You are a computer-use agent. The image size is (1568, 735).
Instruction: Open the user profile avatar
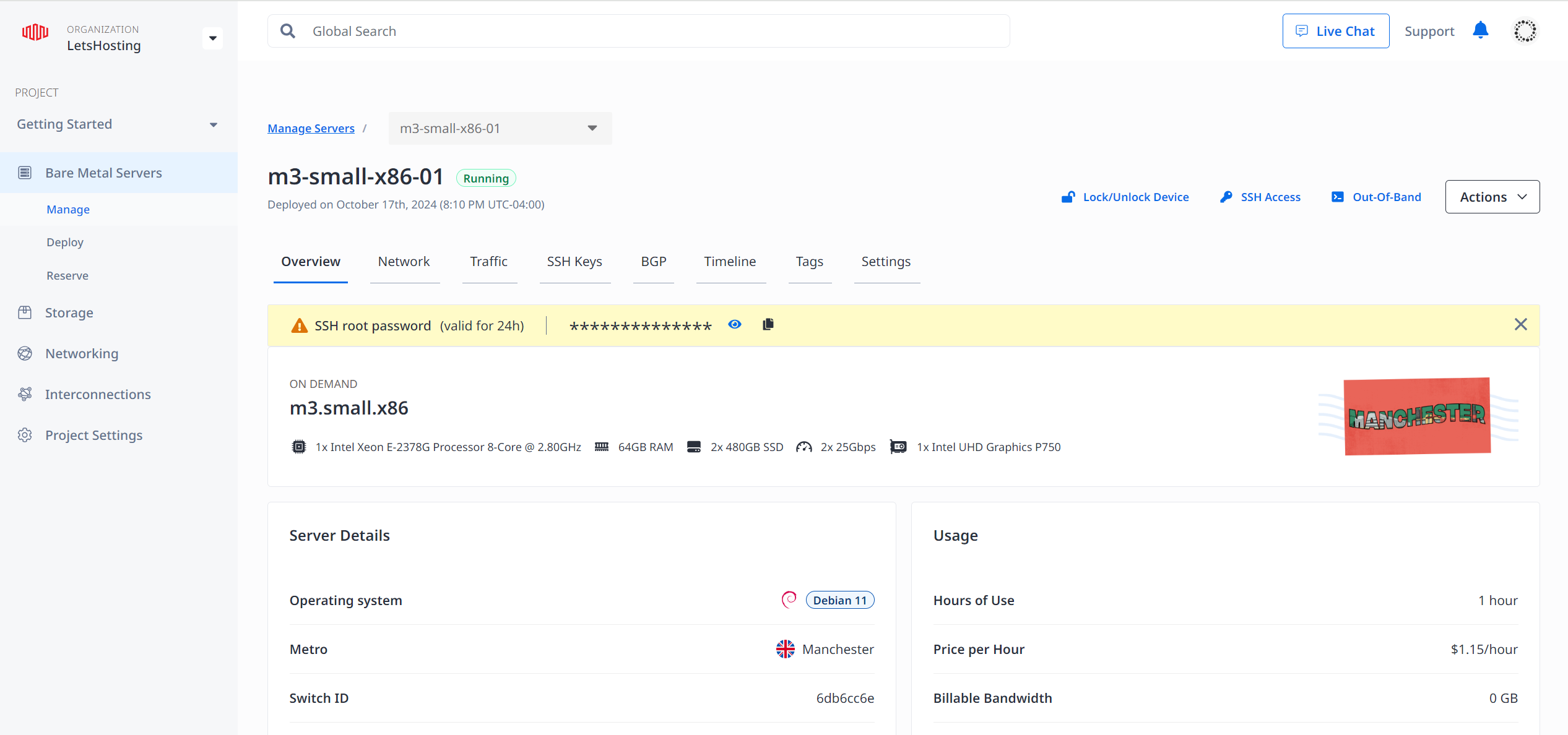click(1525, 31)
